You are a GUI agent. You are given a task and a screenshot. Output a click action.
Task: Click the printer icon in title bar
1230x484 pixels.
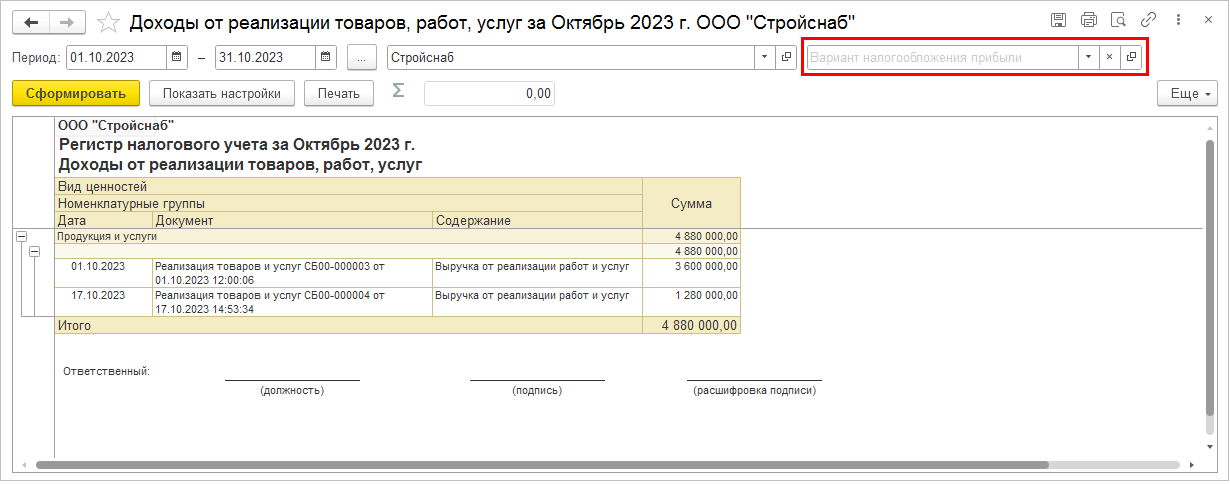point(1089,20)
